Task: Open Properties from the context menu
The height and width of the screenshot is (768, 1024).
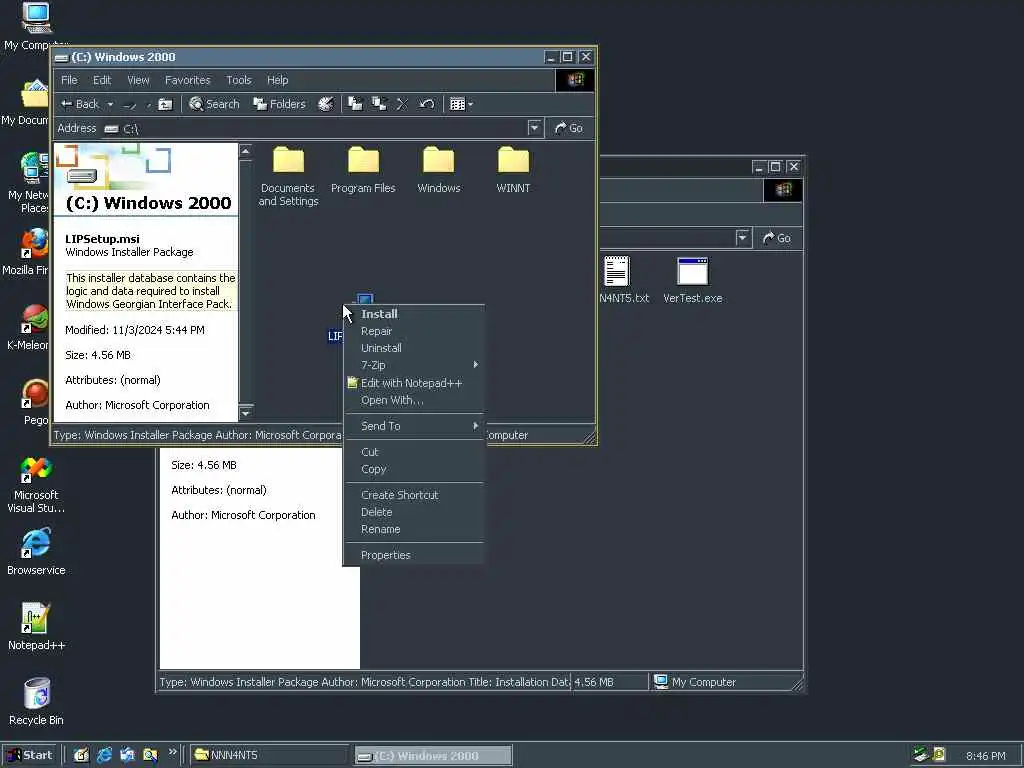Action: (414, 555)
